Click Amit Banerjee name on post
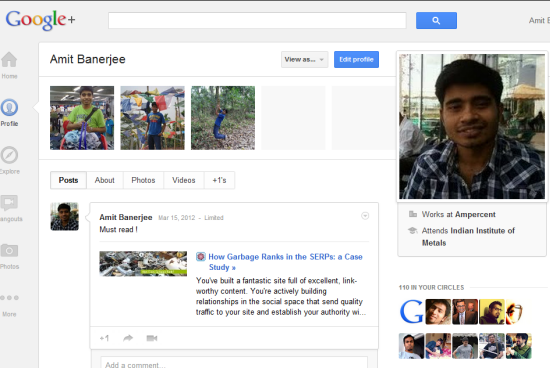The height and width of the screenshot is (368, 550). pos(126,218)
